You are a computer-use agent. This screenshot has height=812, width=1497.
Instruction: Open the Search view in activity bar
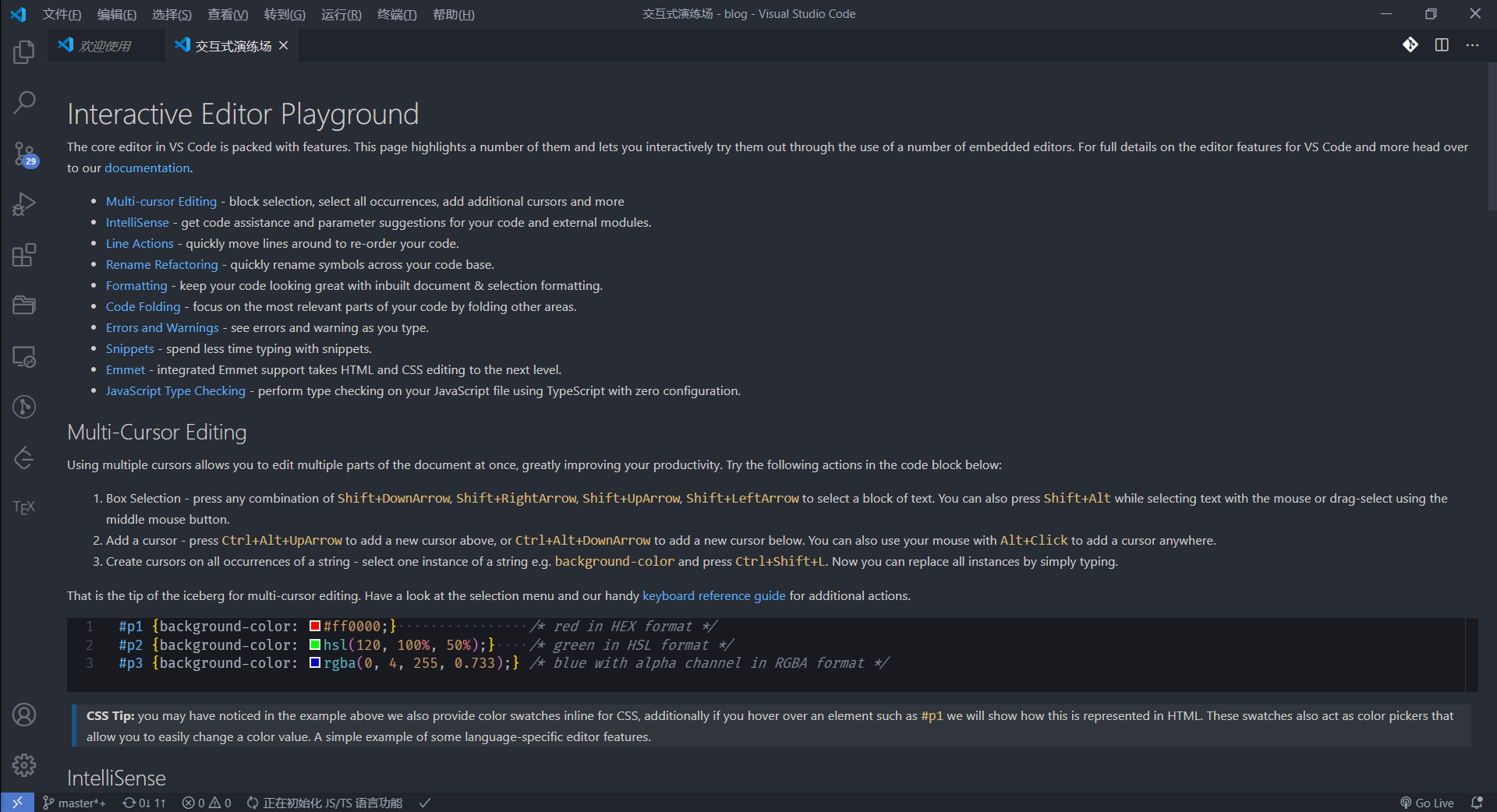coord(24,102)
